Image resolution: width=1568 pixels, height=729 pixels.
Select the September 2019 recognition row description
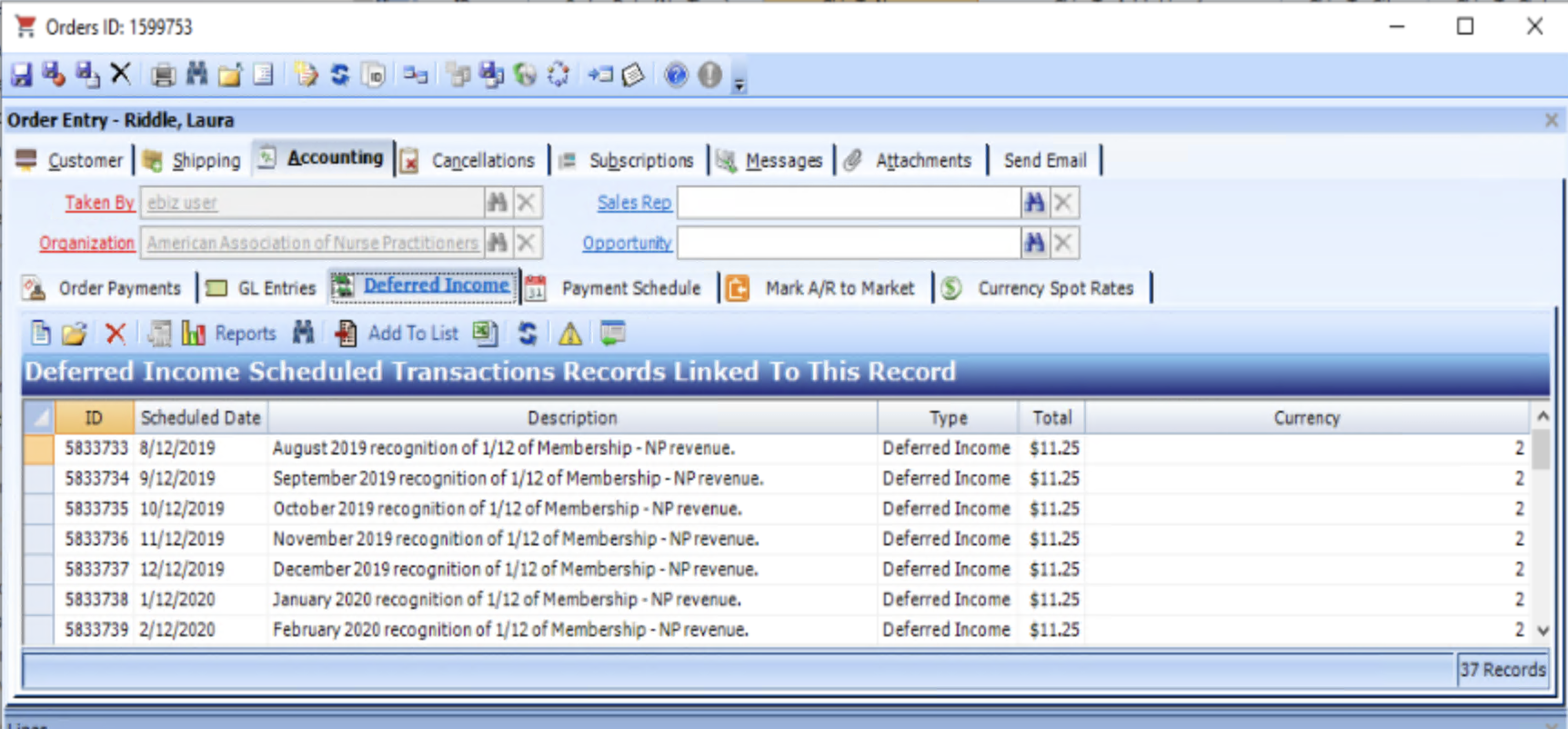(518, 478)
